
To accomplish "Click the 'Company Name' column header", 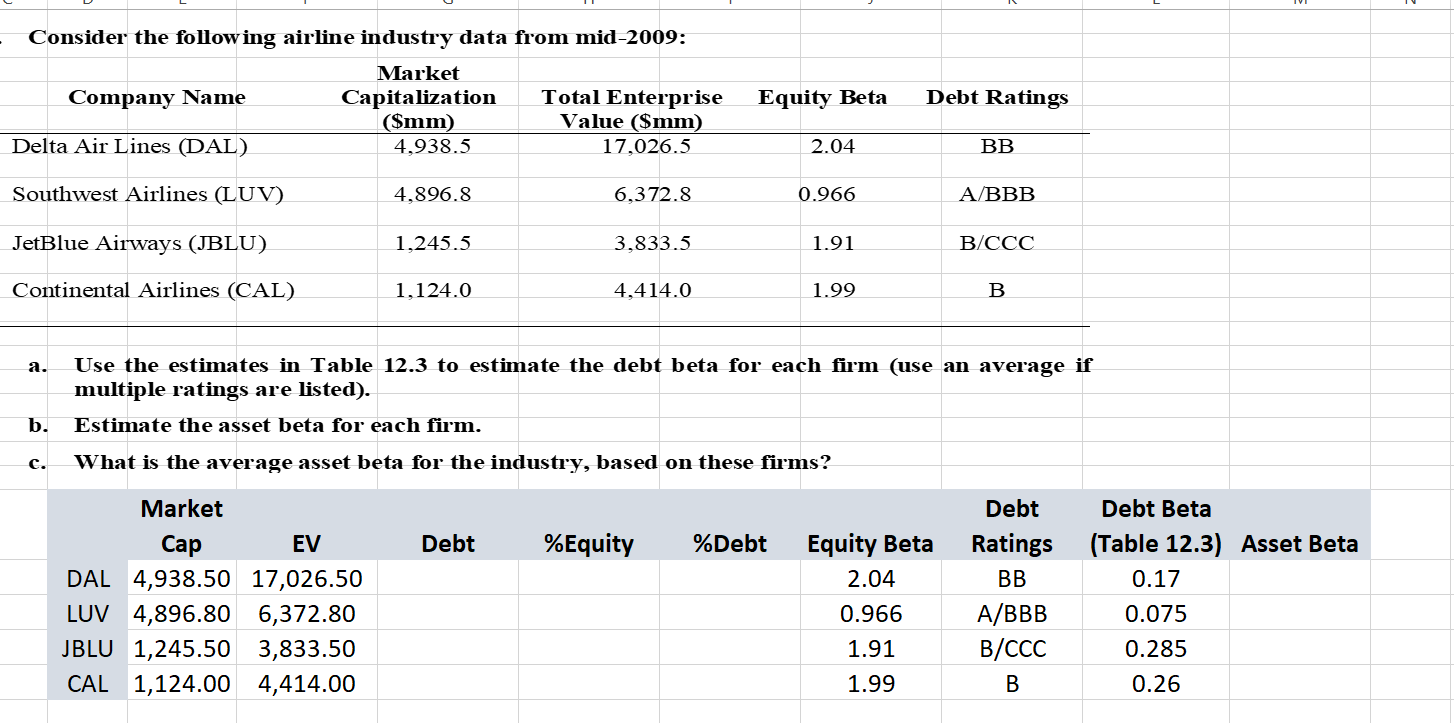I will (x=157, y=97).
